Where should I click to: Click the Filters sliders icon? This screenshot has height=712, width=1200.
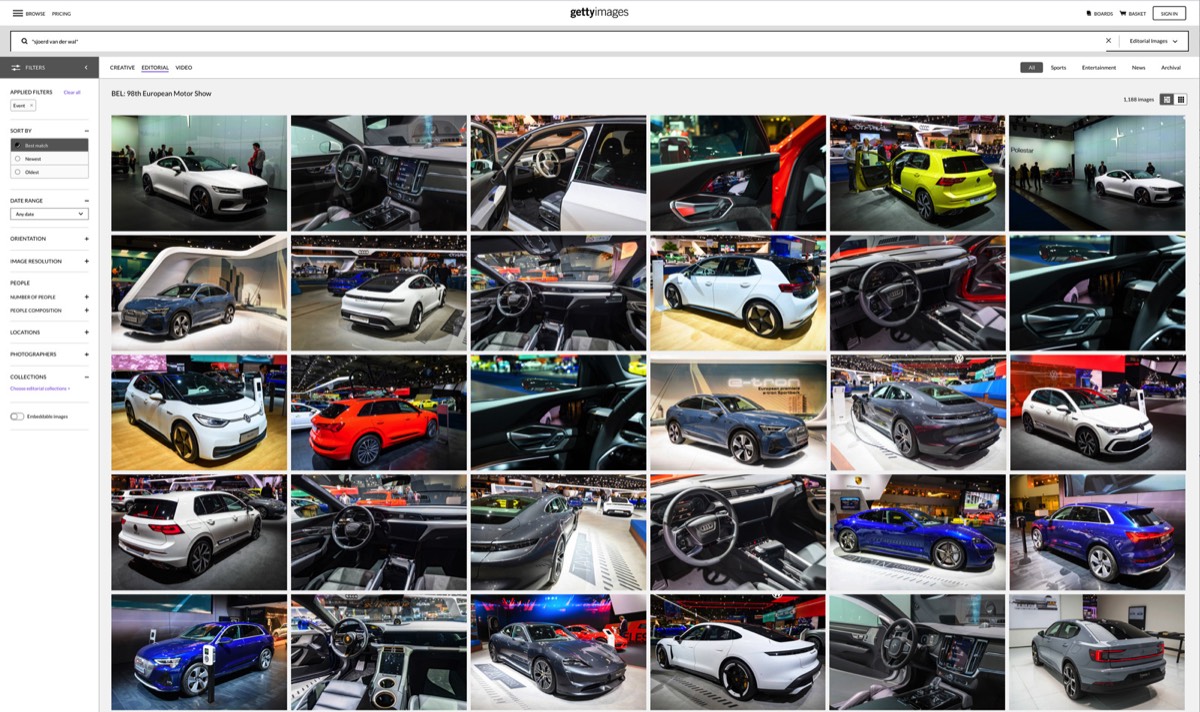click(x=16, y=67)
